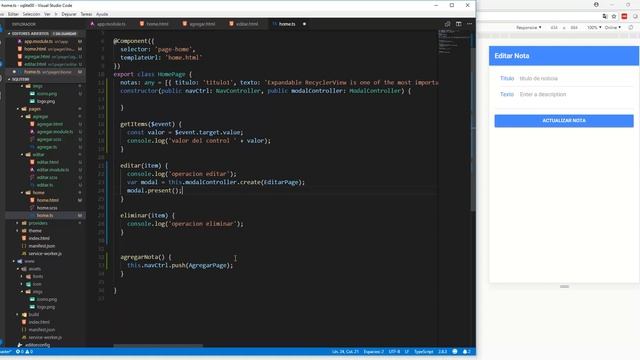The width and height of the screenshot is (640, 360).
Task: Click the split editor icon
Action: coord(459,24)
